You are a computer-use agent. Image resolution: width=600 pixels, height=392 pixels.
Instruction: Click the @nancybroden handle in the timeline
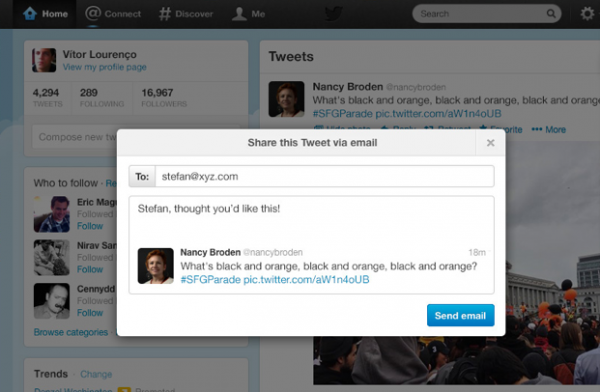pyautogui.click(x=416, y=87)
